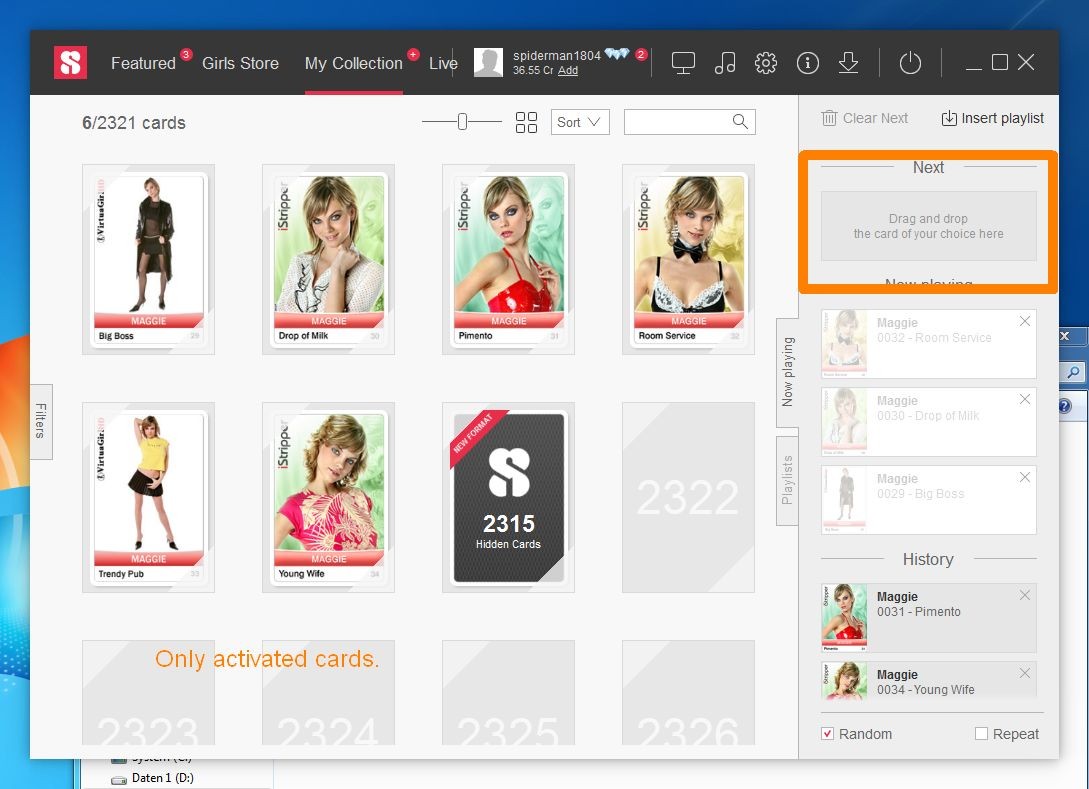The width and height of the screenshot is (1089, 789).
Task: Open the fullscreen monitor display icon
Action: 683,63
